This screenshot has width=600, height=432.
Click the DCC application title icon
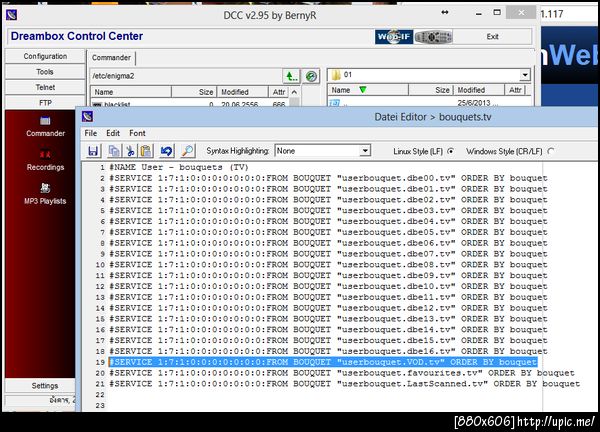pos(11,15)
